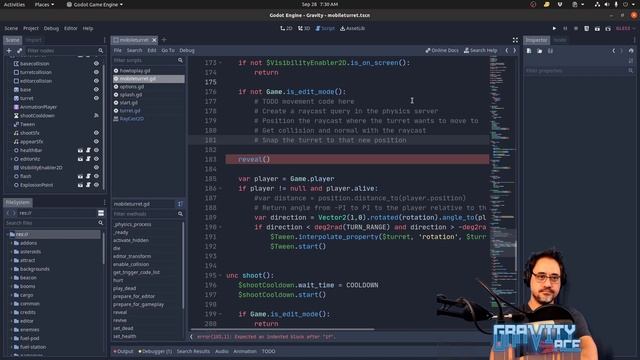
Task: Click Search Help button
Action: (481, 51)
